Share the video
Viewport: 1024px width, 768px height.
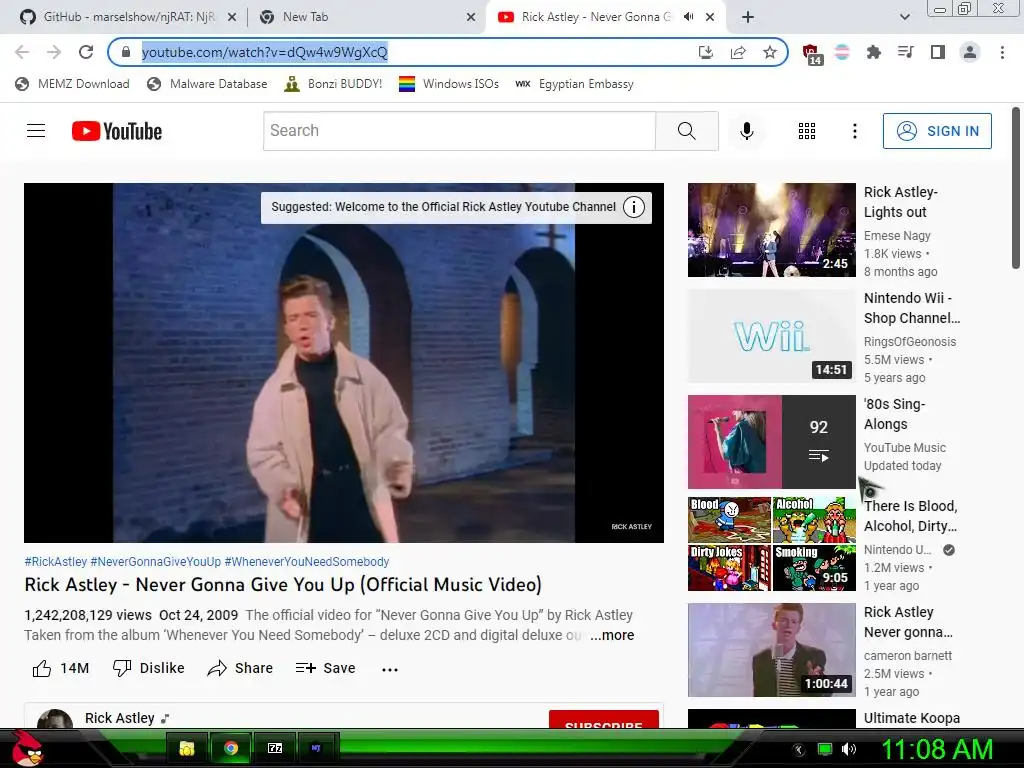[x=240, y=668]
